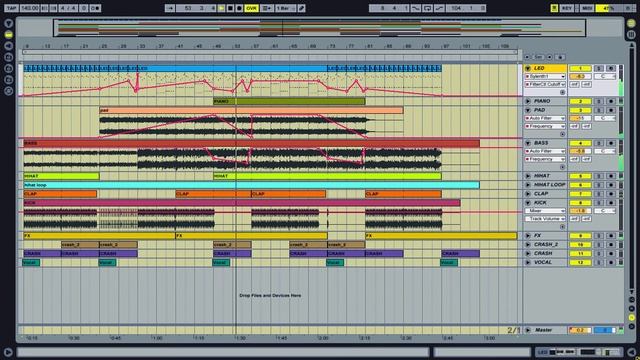Screen dimensions: 640x360
Task: Adjust the LED track volume slider
Action: coord(580,76)
